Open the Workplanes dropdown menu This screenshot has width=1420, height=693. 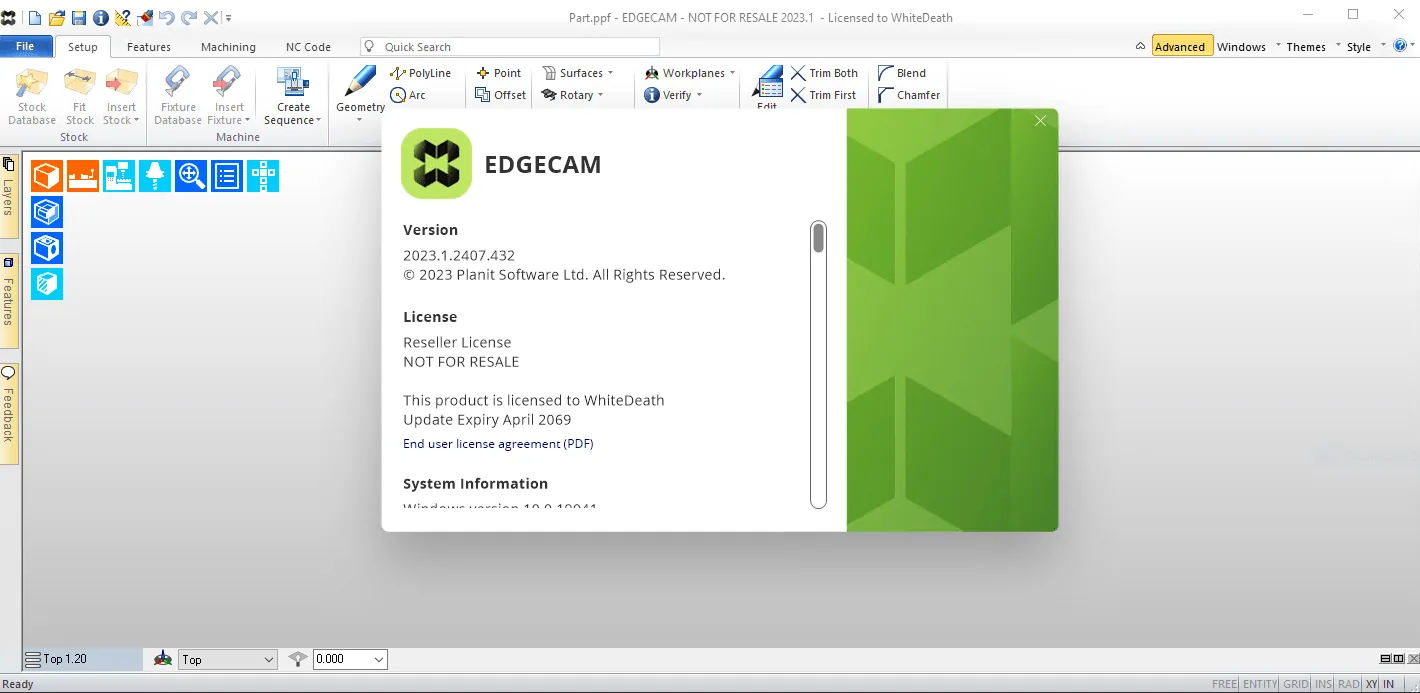point(690,73)
